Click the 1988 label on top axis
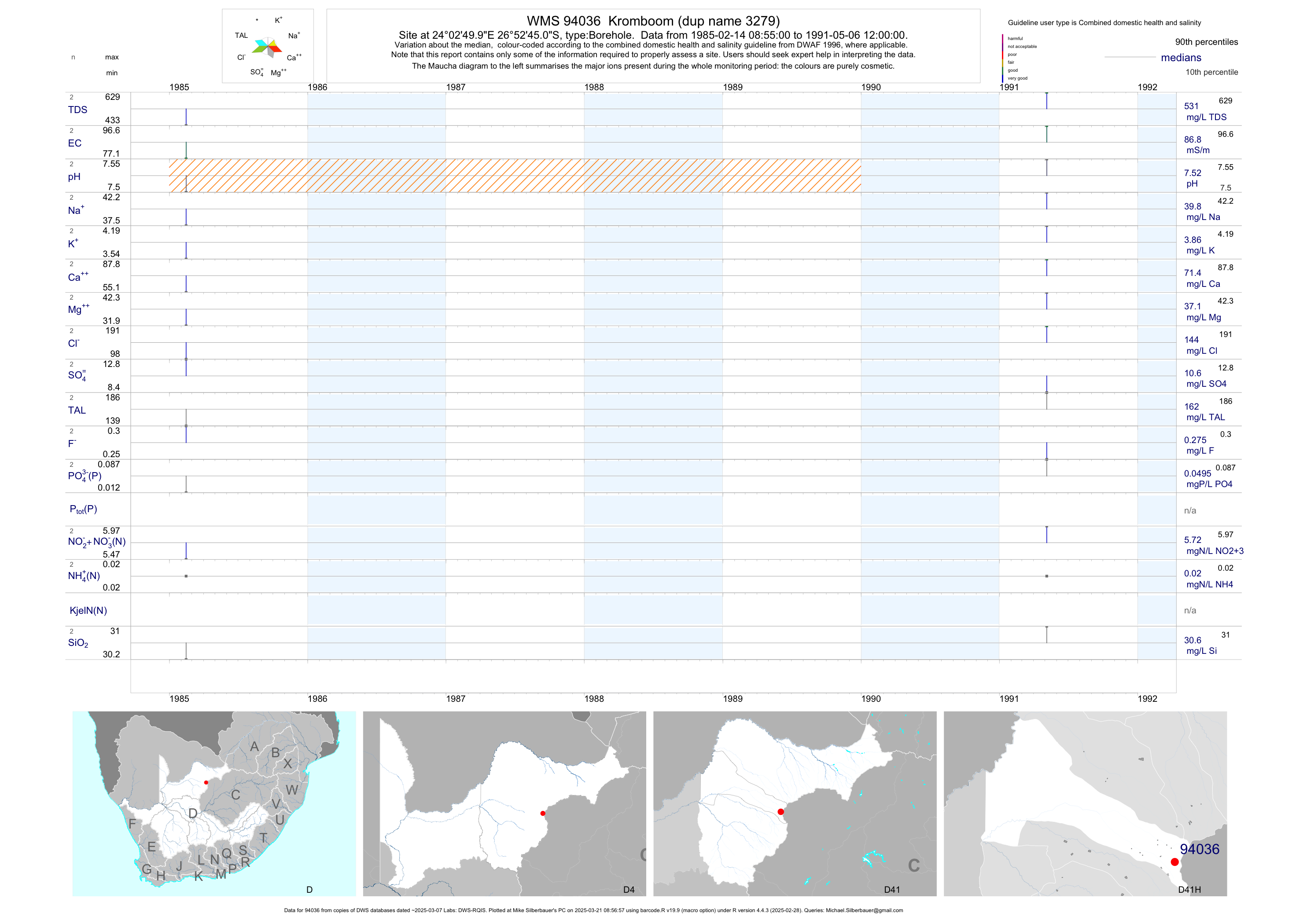The image size is (1307, 924). coord(594,87)
